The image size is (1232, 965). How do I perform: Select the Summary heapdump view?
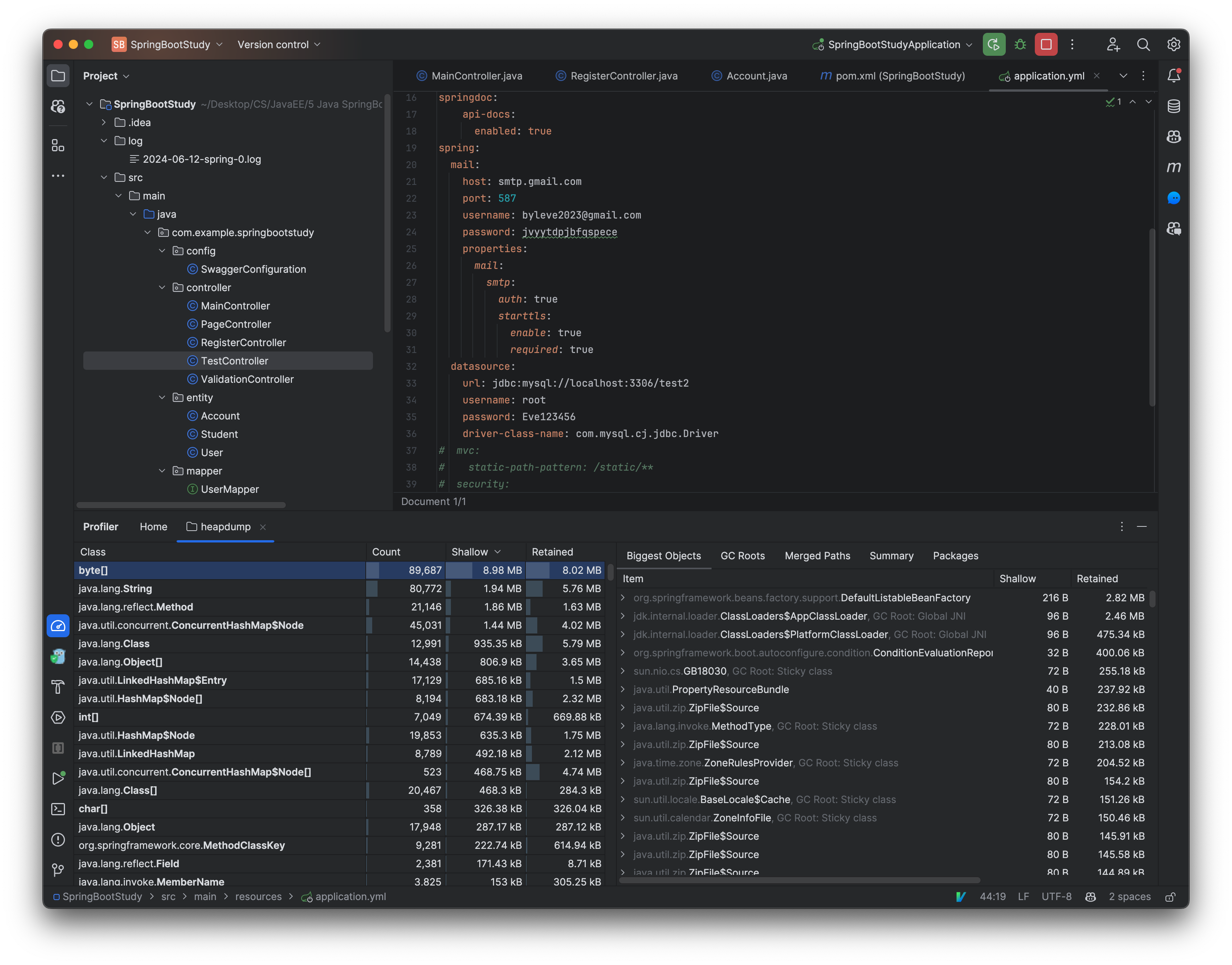891,556
